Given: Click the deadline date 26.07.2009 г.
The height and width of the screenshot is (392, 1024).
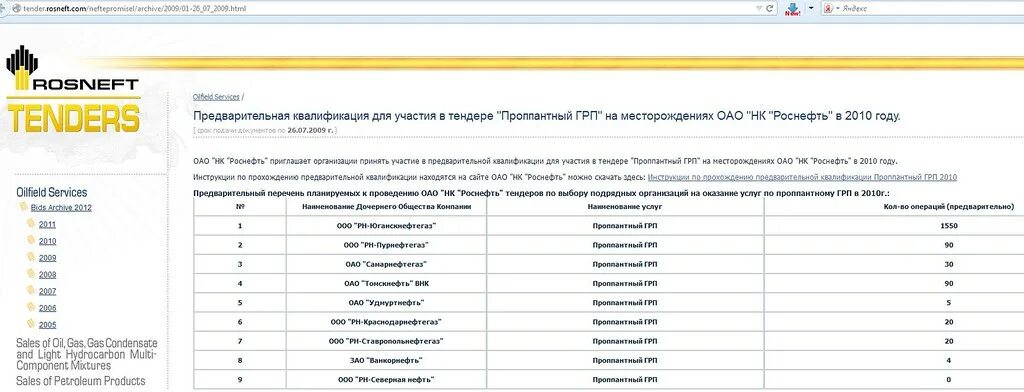Looking at the screenshot, I should [x=310, y=130].
